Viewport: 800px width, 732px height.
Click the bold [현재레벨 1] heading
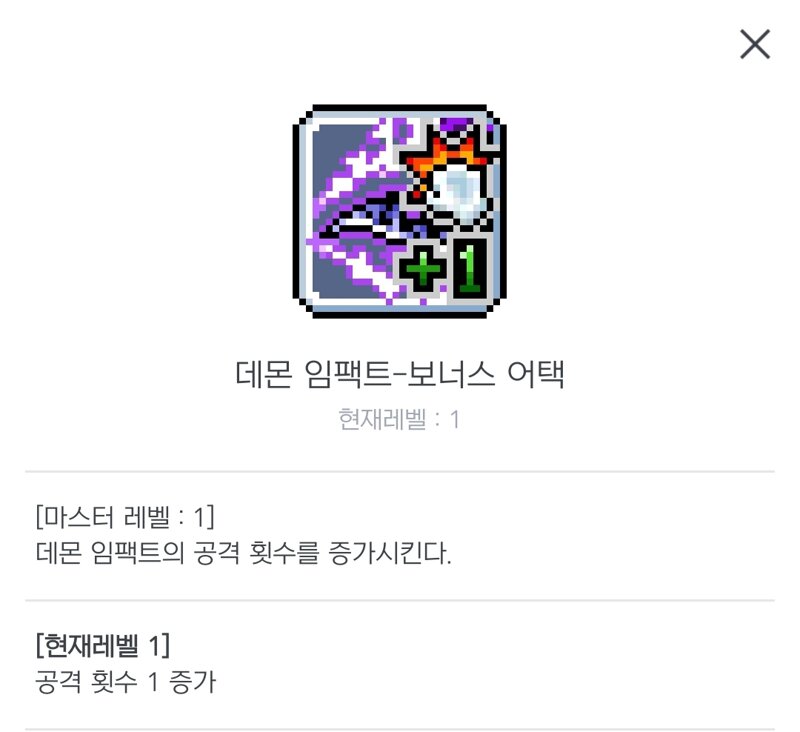click(103, 645)
